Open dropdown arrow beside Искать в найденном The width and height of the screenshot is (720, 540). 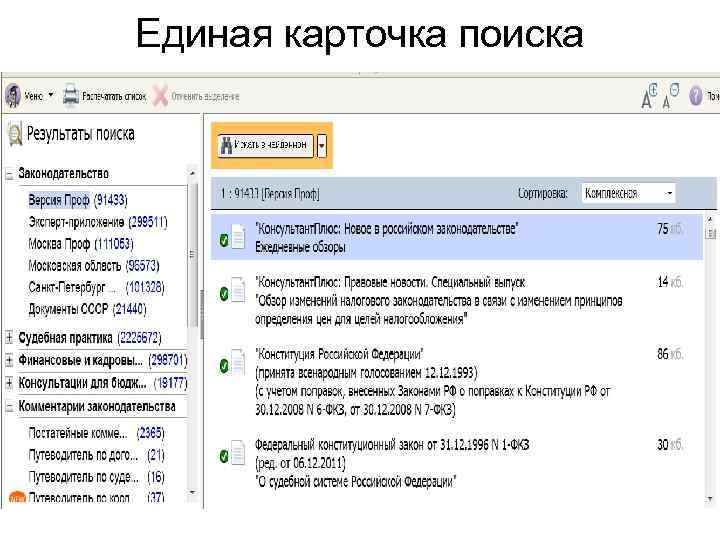(x=322, y=146)
